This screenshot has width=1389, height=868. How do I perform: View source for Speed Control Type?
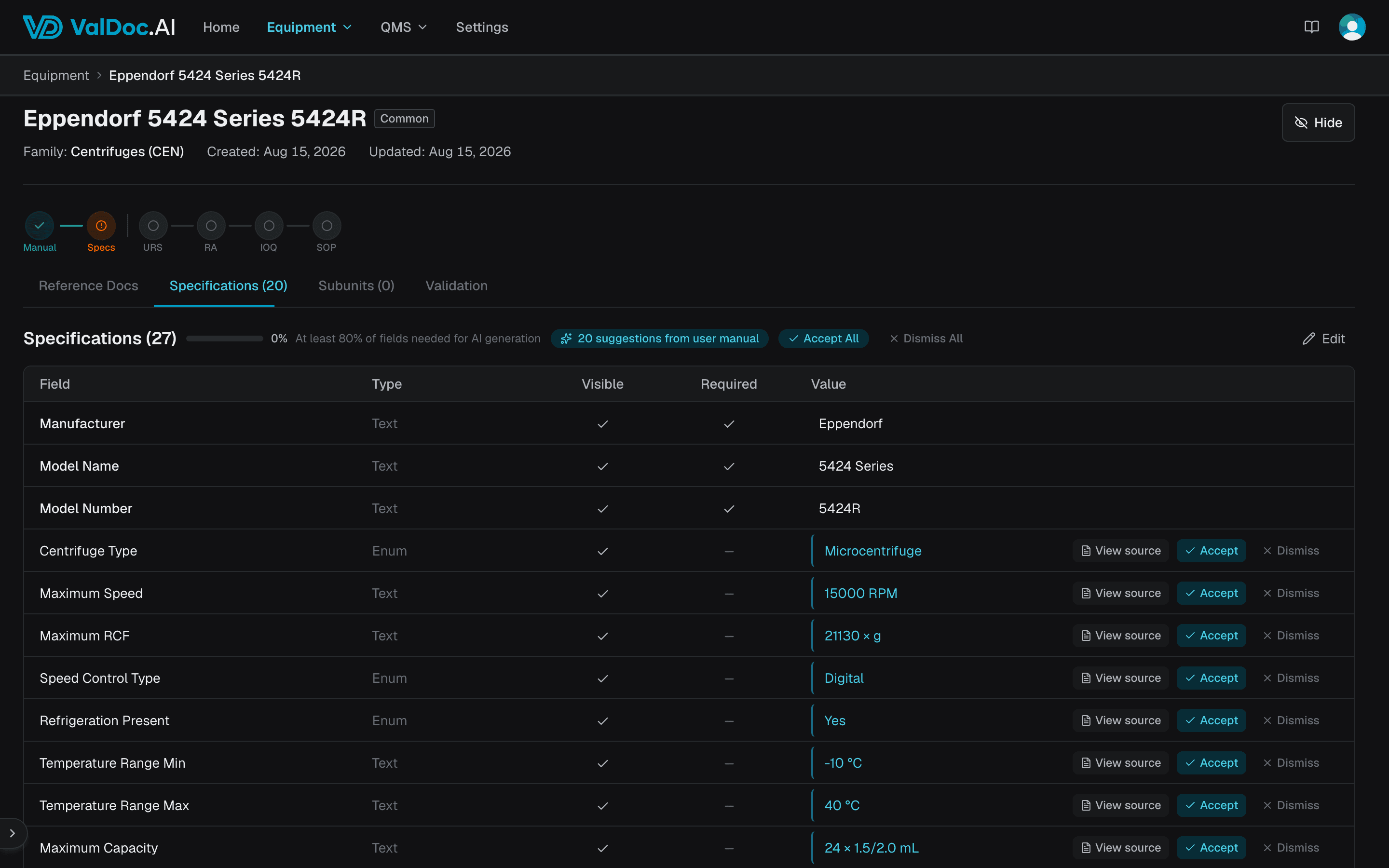[x=1120, y=678]
